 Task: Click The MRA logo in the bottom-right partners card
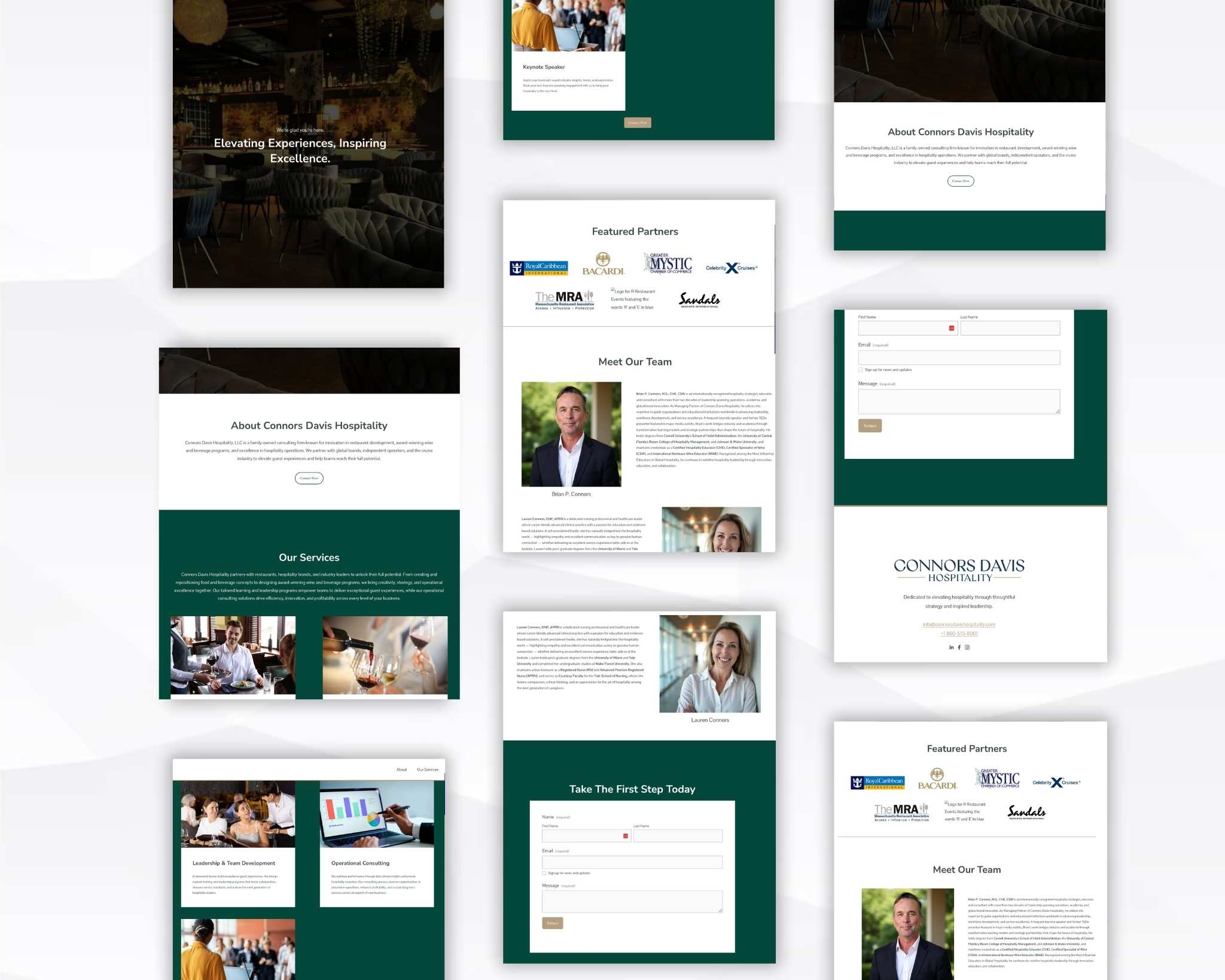(901, 812)
